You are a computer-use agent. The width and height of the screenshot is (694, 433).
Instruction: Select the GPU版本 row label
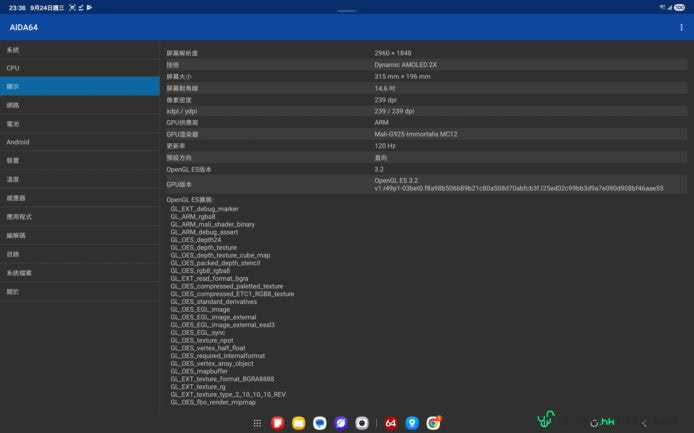click(179, 184)
